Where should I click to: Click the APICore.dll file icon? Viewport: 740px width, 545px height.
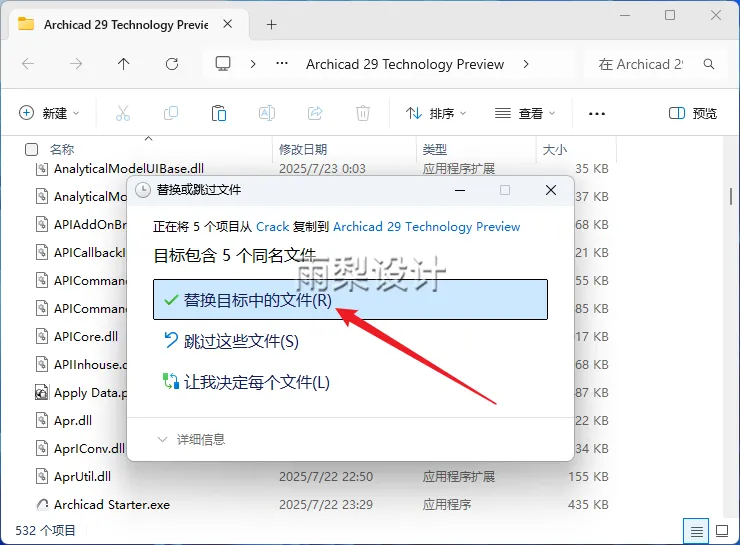point(42,336)
